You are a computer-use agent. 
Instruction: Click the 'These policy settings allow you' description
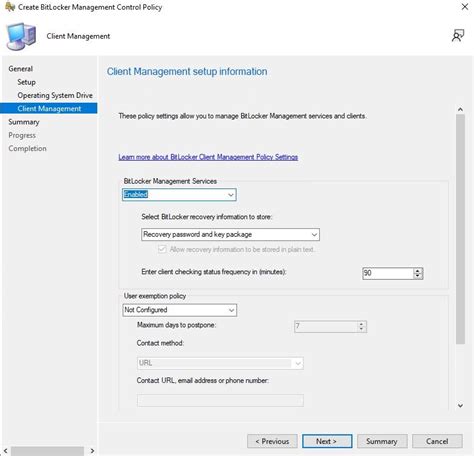click(x=242, y=116)
